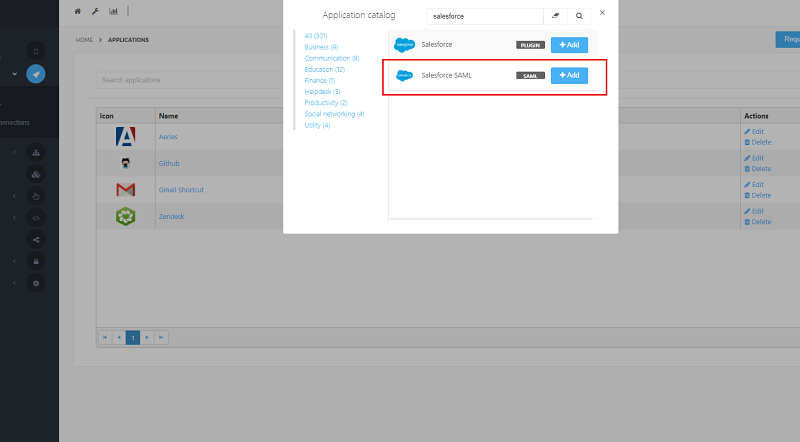Open the Aeries application icon

click(x=126, y=136)
